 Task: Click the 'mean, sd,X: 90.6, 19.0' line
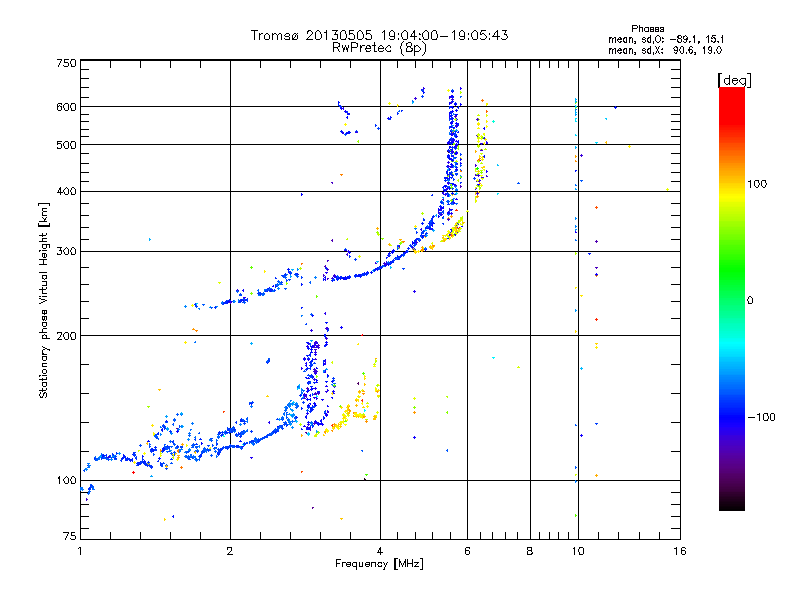pyautogui.click(x=665, y=51)
